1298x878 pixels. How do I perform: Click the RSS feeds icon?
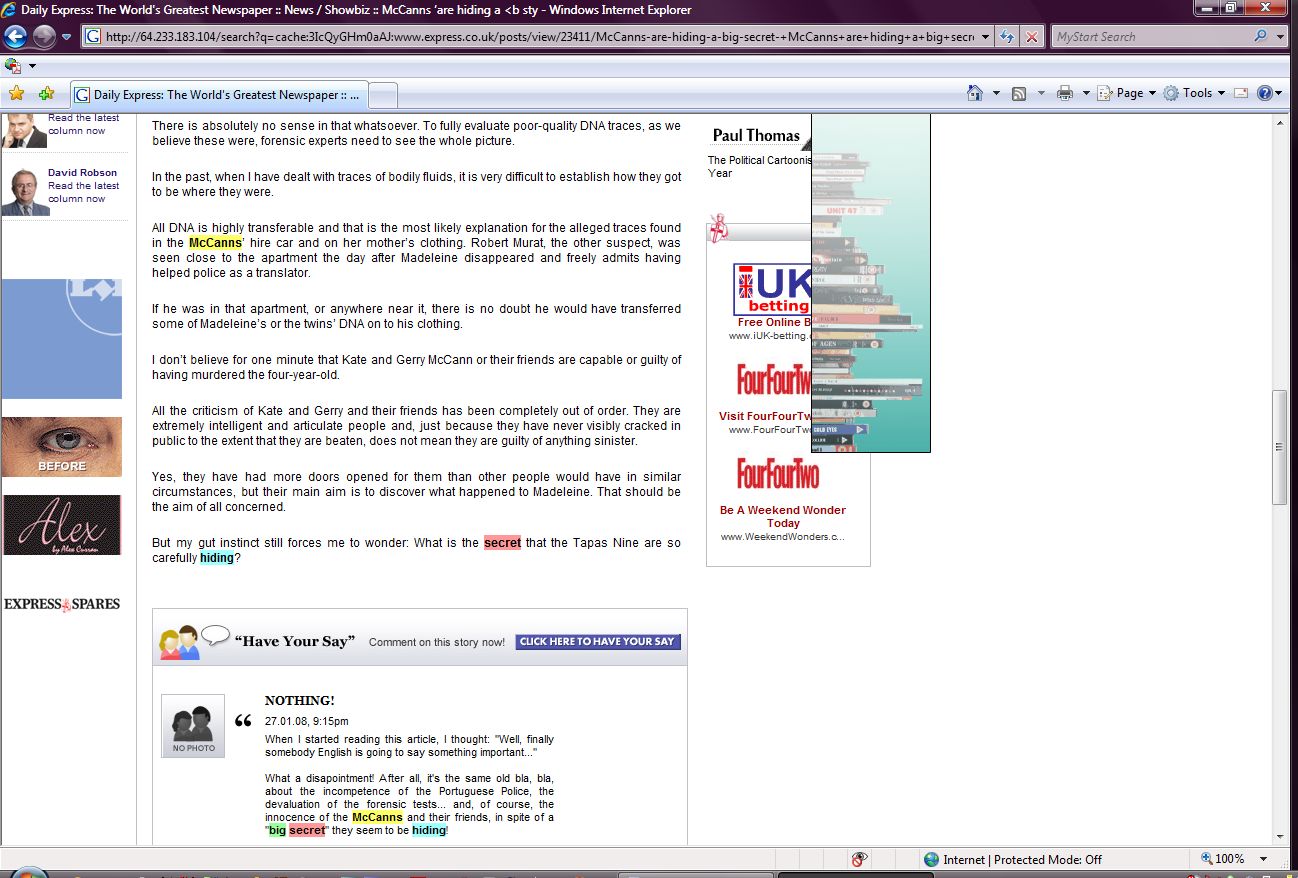click(x=1019, y=93)
